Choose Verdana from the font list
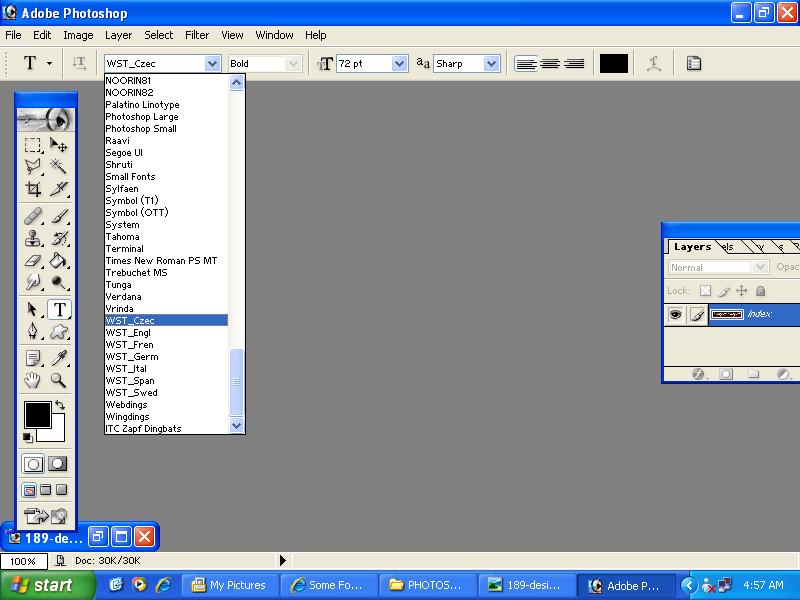 pyautogui.click(x=124, y=297)
